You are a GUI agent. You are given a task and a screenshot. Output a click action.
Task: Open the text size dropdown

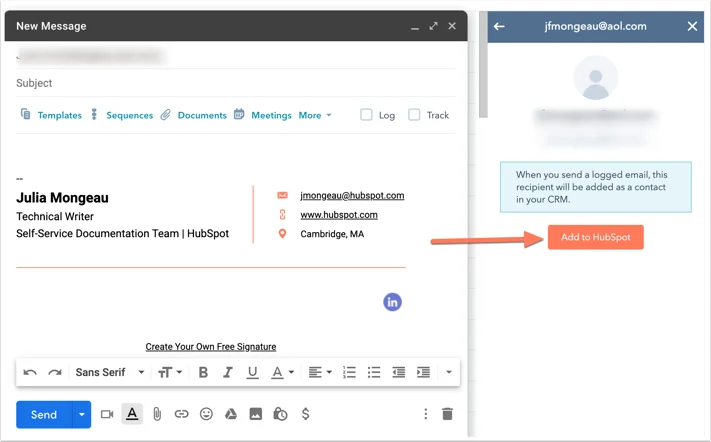pyautogui.click(x=170, y=372)
